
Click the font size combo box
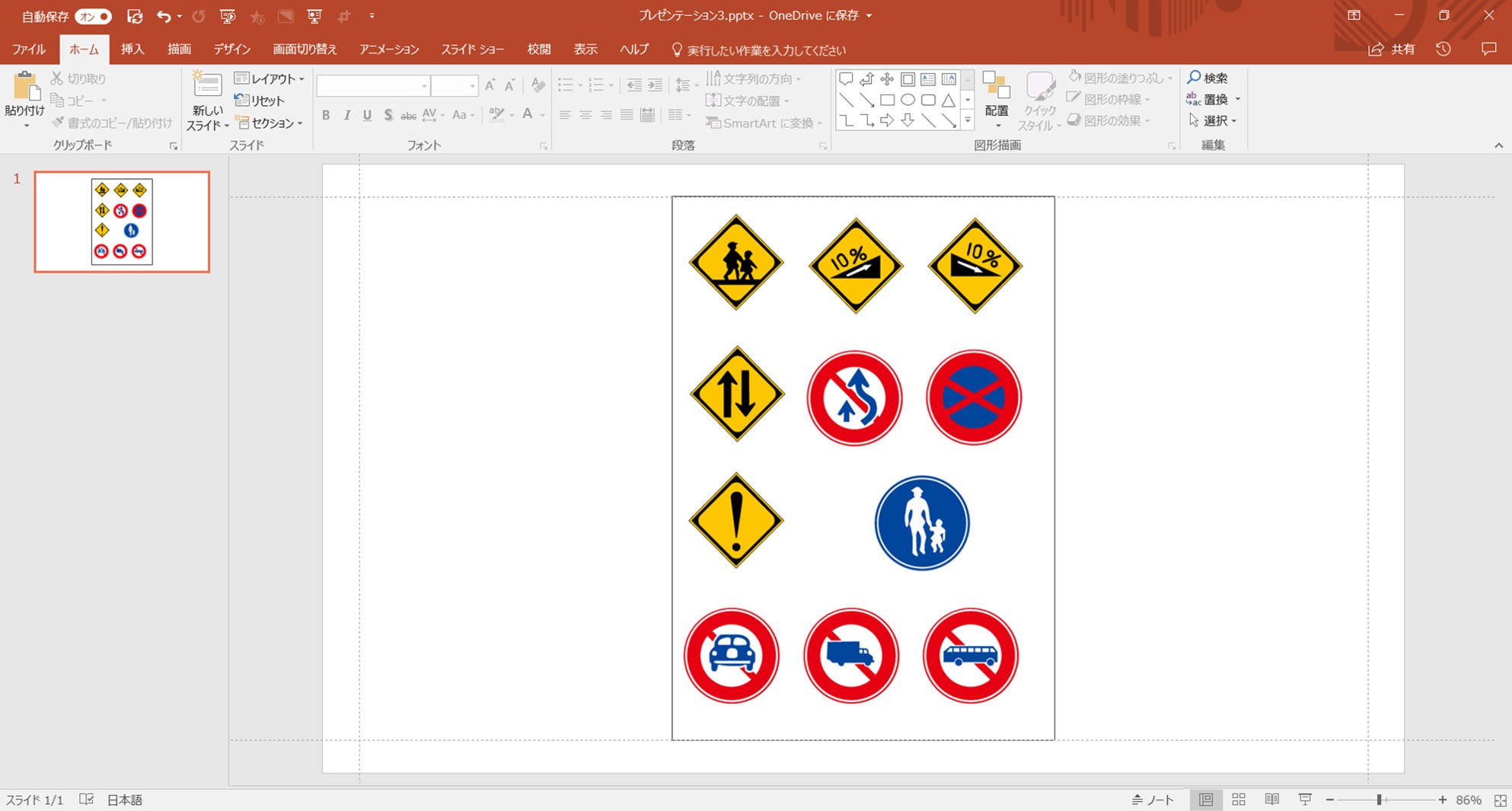(455, 86)
